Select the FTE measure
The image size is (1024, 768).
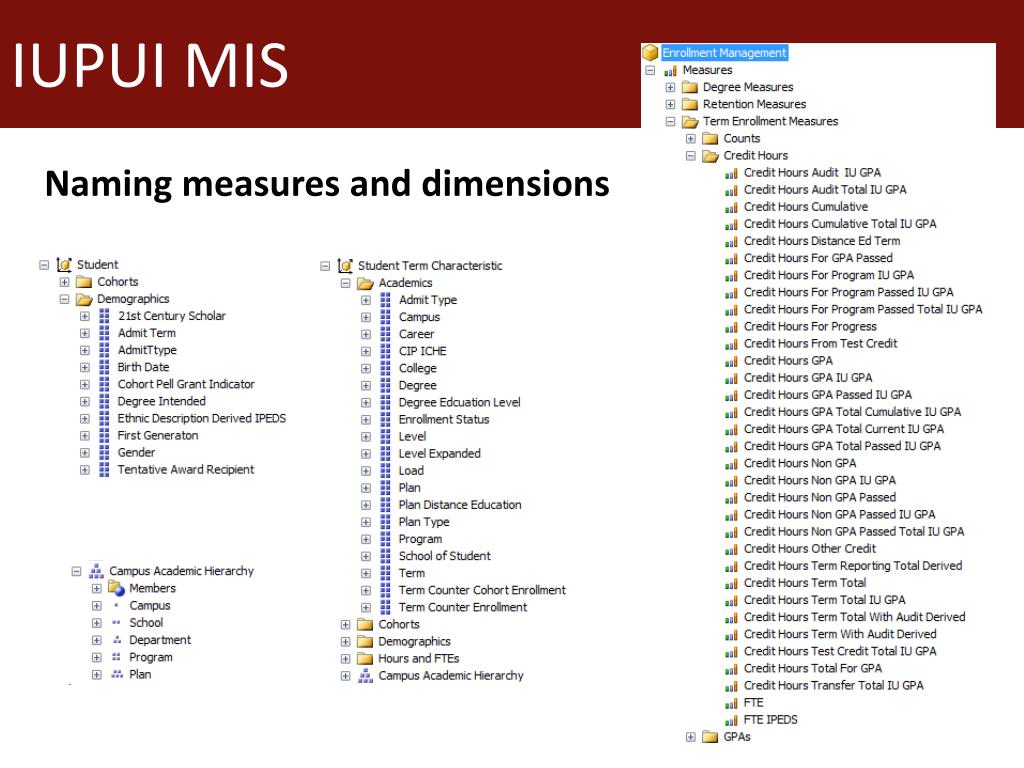[x=753, y=703]
